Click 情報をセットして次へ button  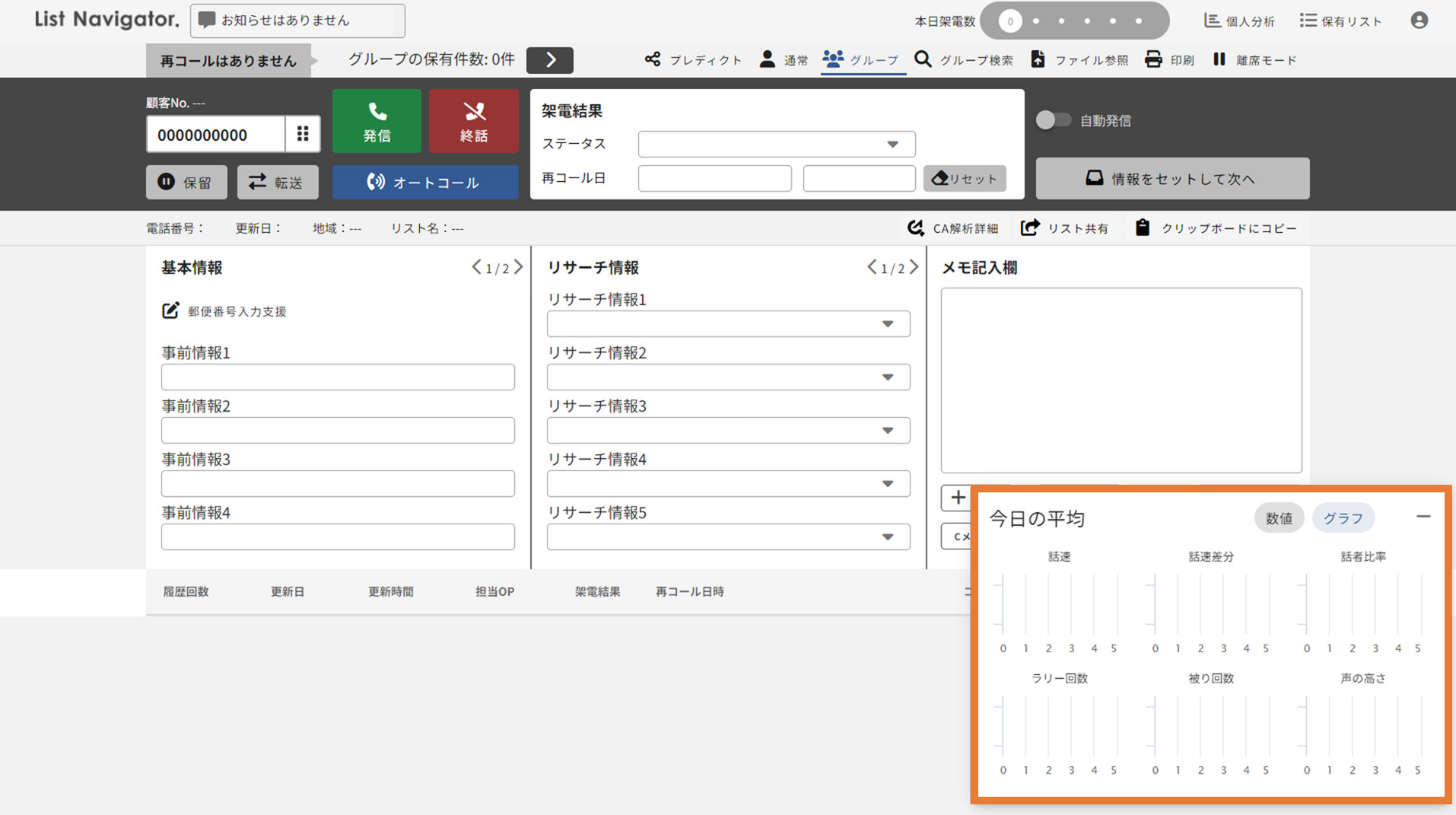[x=1171, y=179]
